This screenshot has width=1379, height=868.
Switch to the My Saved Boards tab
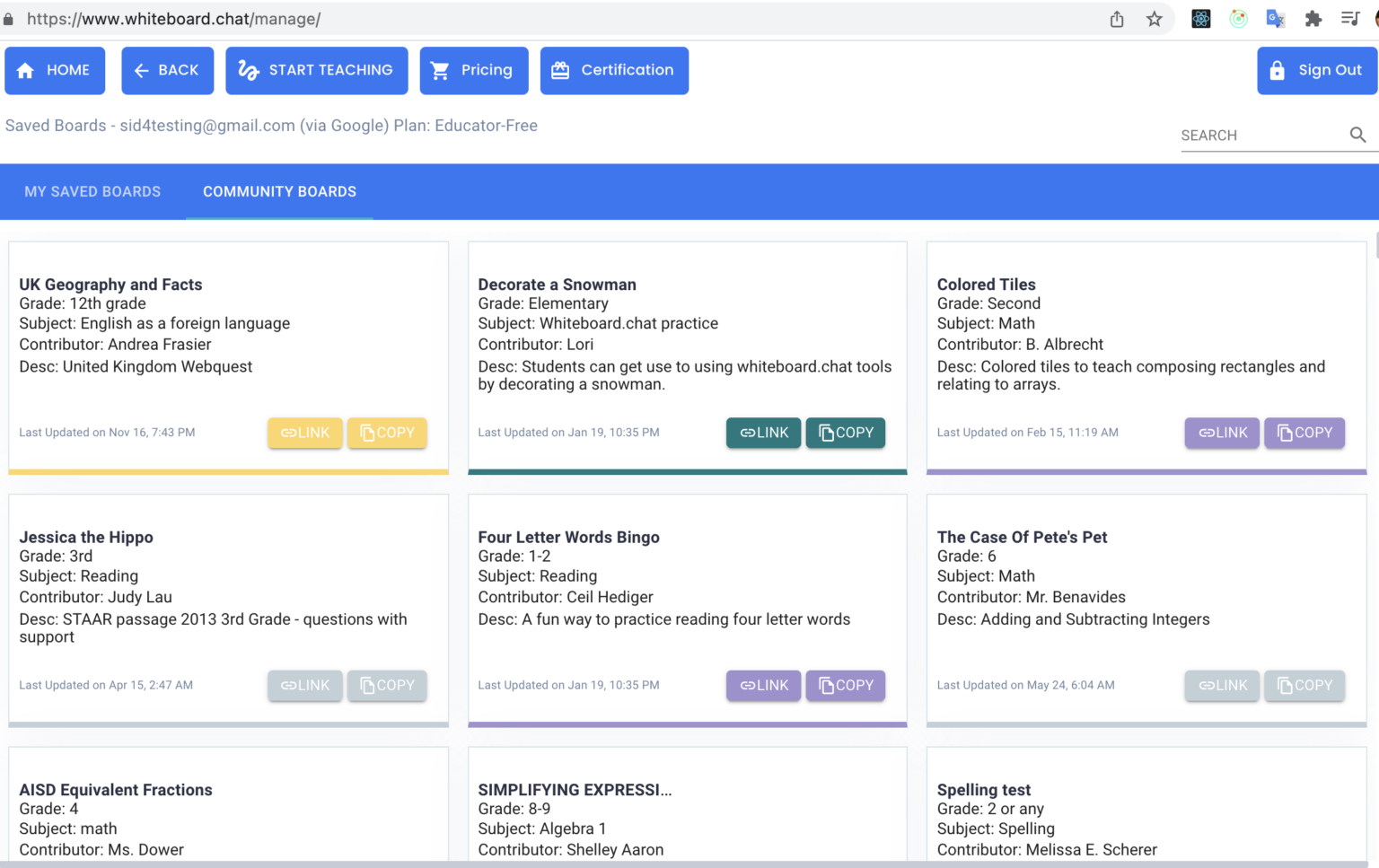pos(92,191)
